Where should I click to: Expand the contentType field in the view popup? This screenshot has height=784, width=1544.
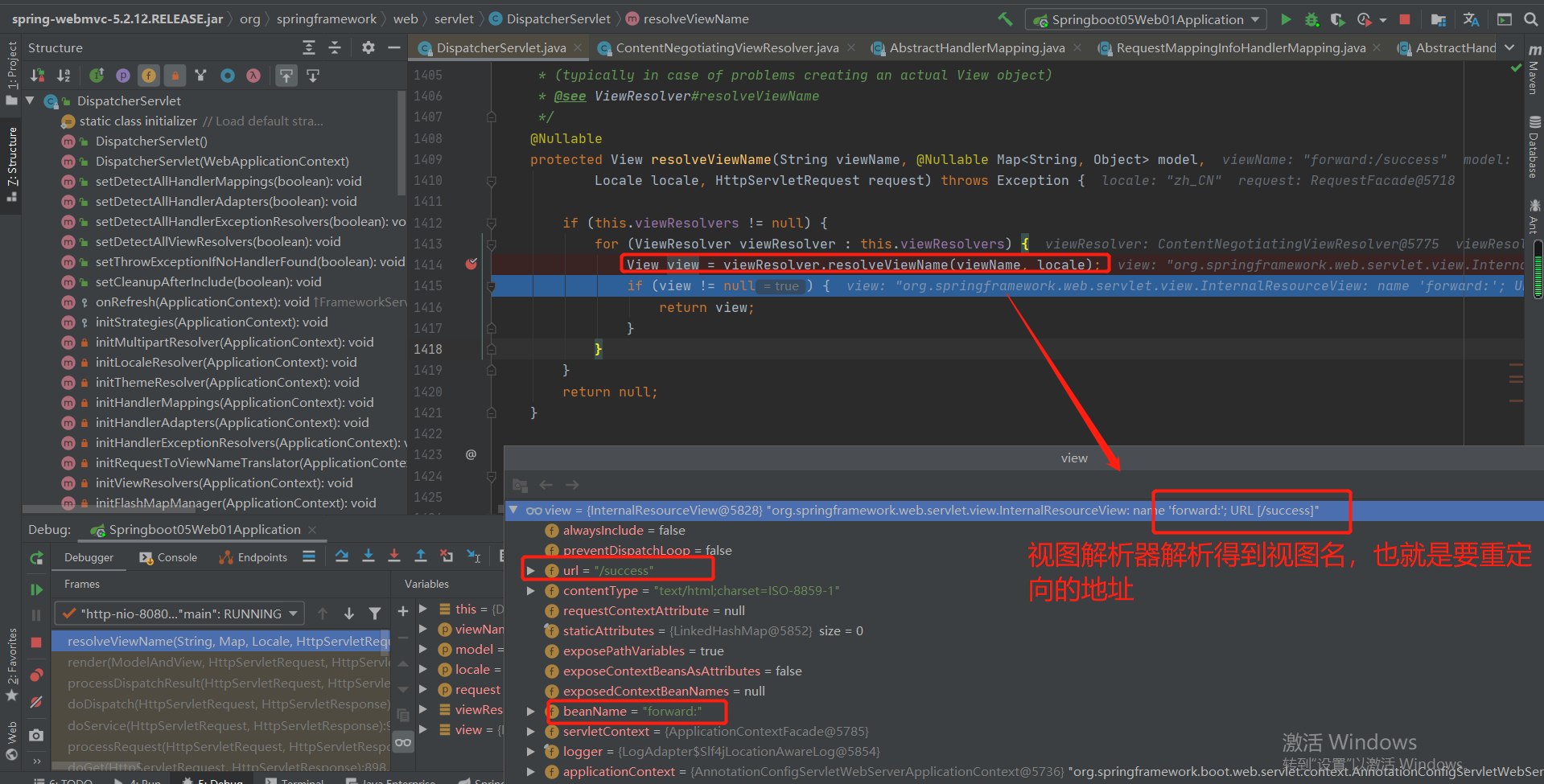(x=530, y=590)
